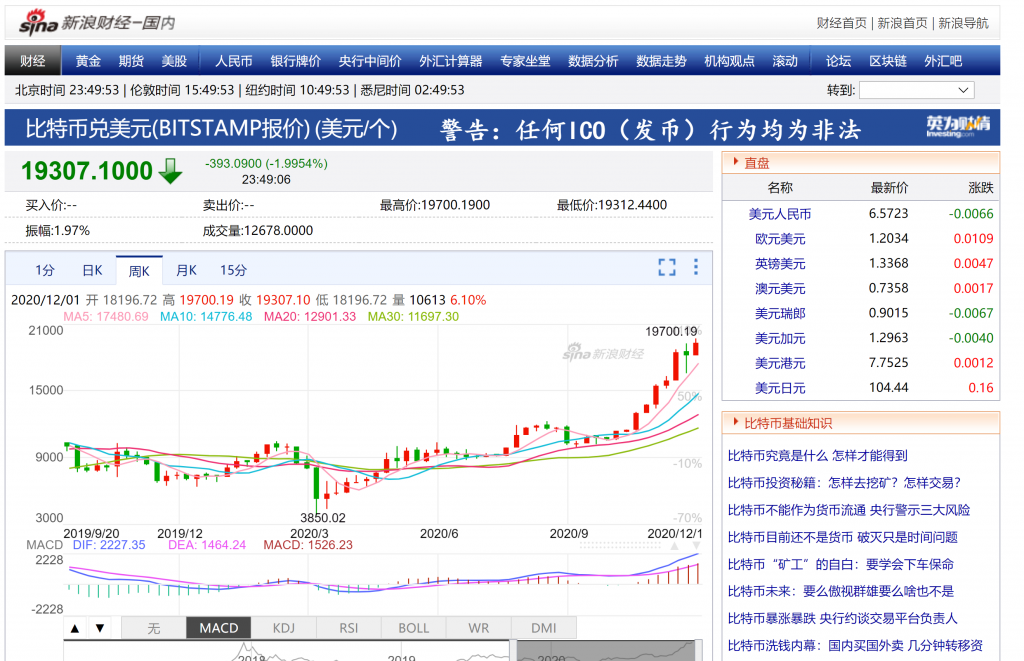This screenshot has width=1024, height=661.
Task: Click the up arrow below the chart
Action: point(75,628)
